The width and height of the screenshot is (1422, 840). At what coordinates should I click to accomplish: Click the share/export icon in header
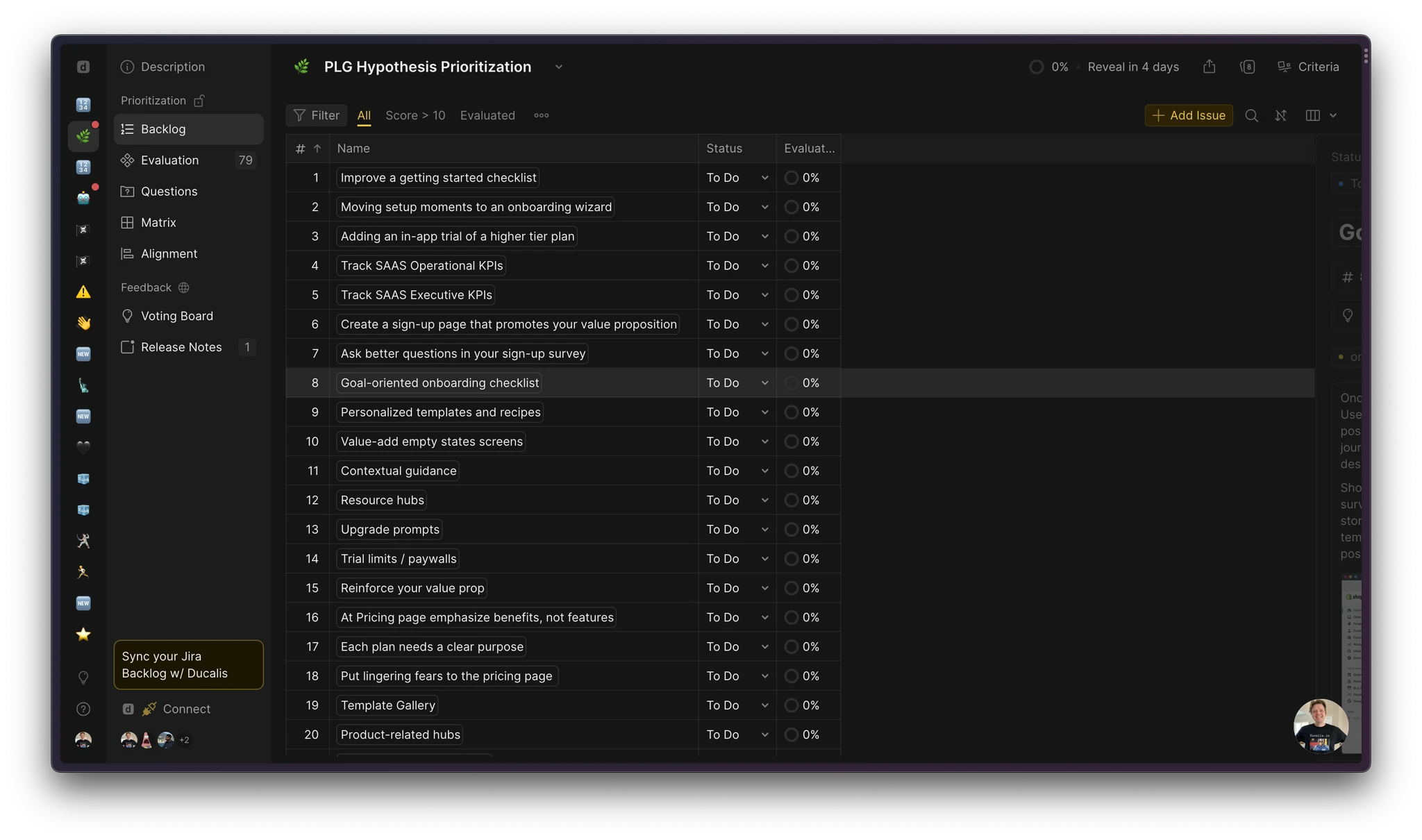click(x=1210, y=67)
